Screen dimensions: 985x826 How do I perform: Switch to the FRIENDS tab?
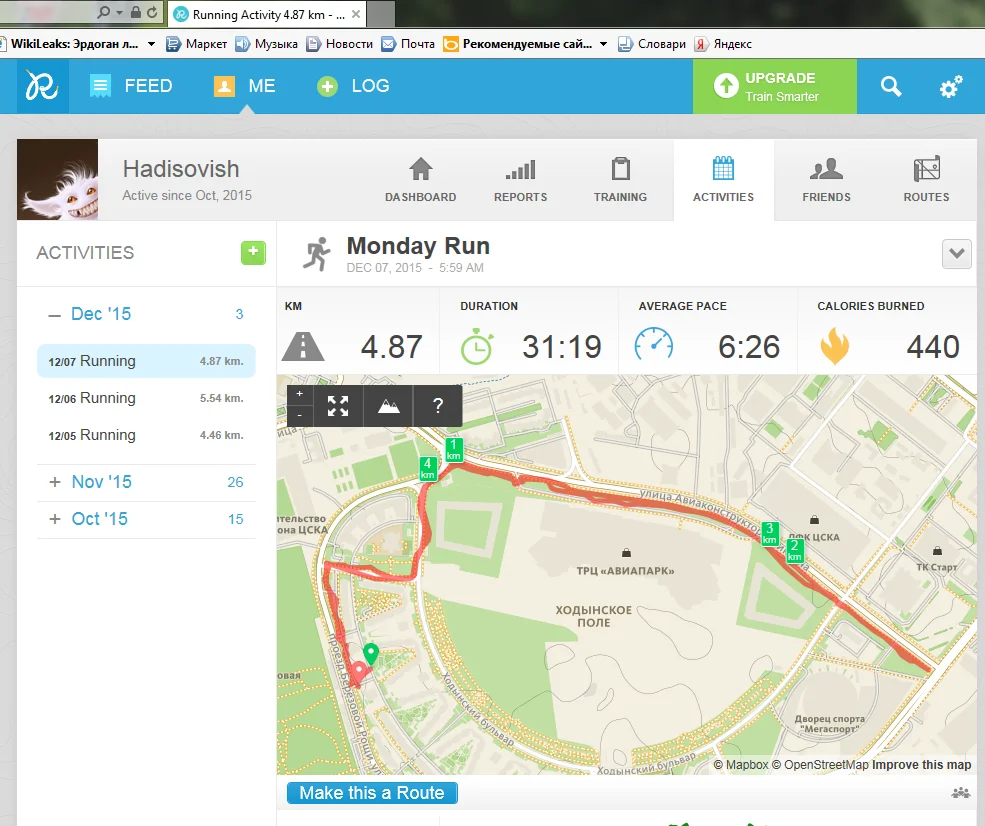[826, 180]
